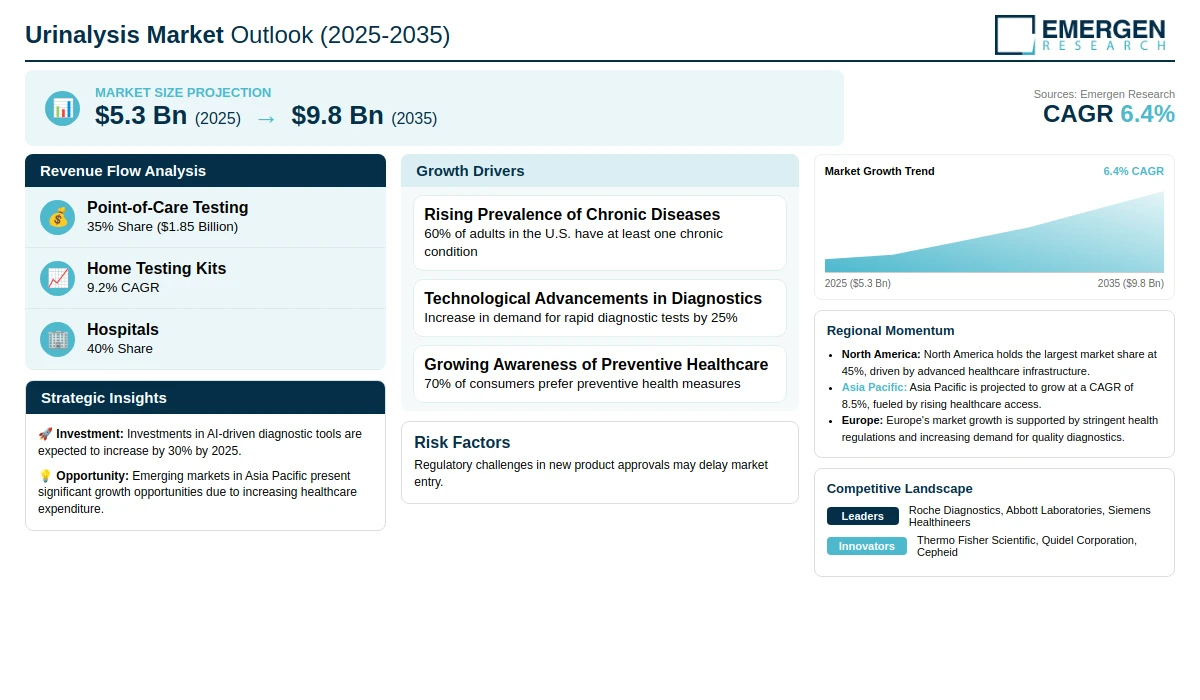Click the Growth Drivers section header
The image size is (1200, 700).
click(x=600, y=171)
